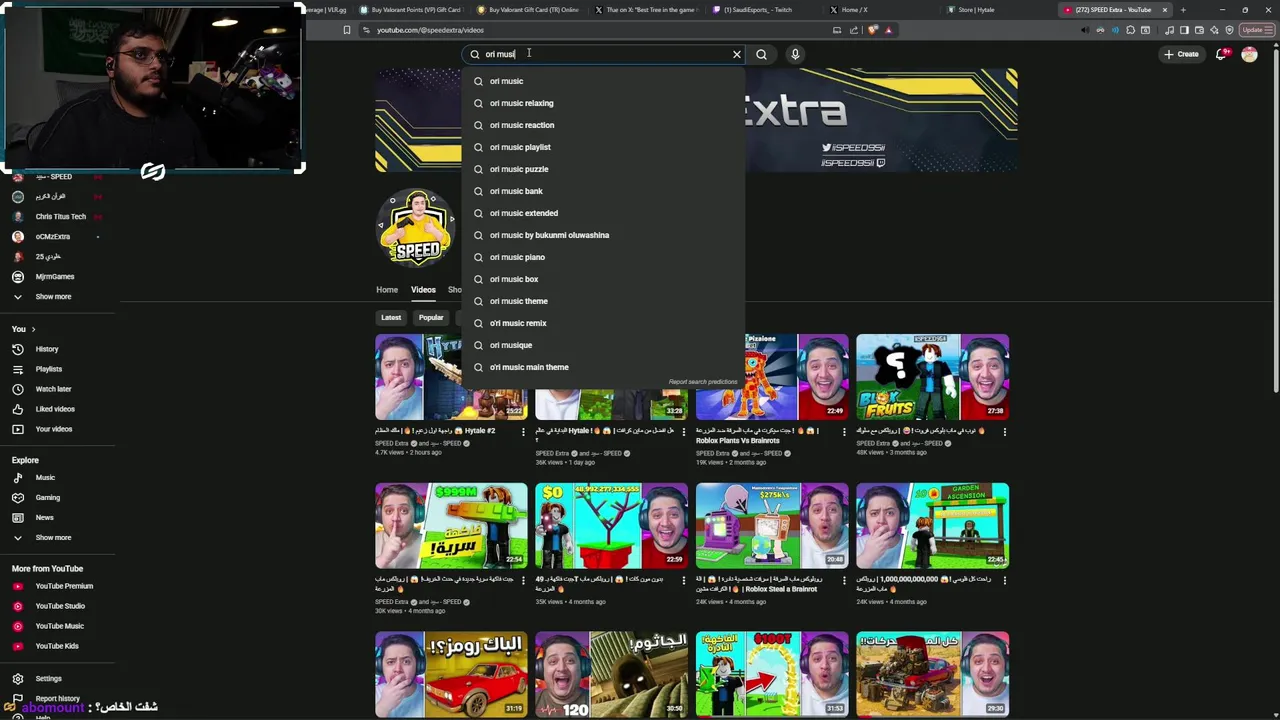The height and width of the screenshot is (720, 1280).
Task: Open Watch later in sidebar
Action: pyautogui.click(x=53, y=389)
